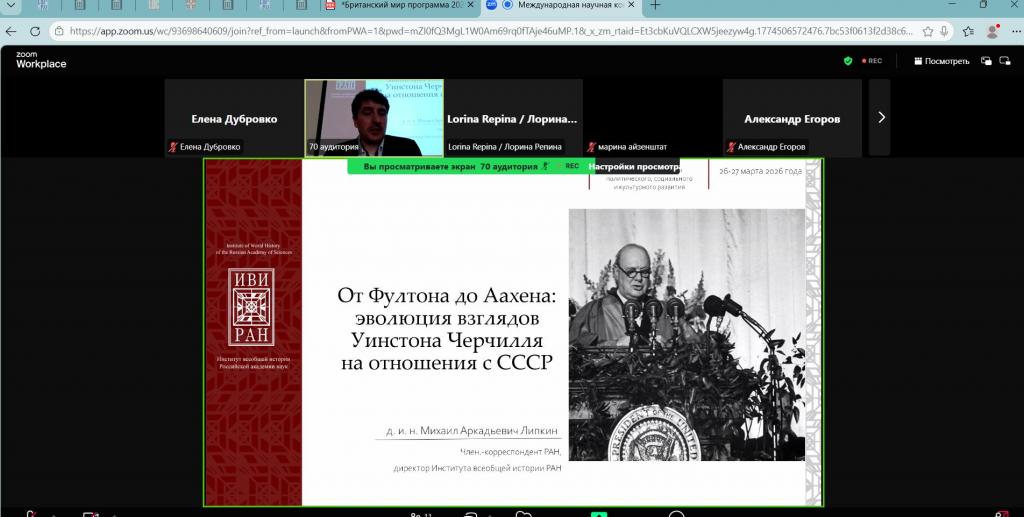
Task: Expand the Настройки просмотра dropdown
Action: (x=634, y=167)
